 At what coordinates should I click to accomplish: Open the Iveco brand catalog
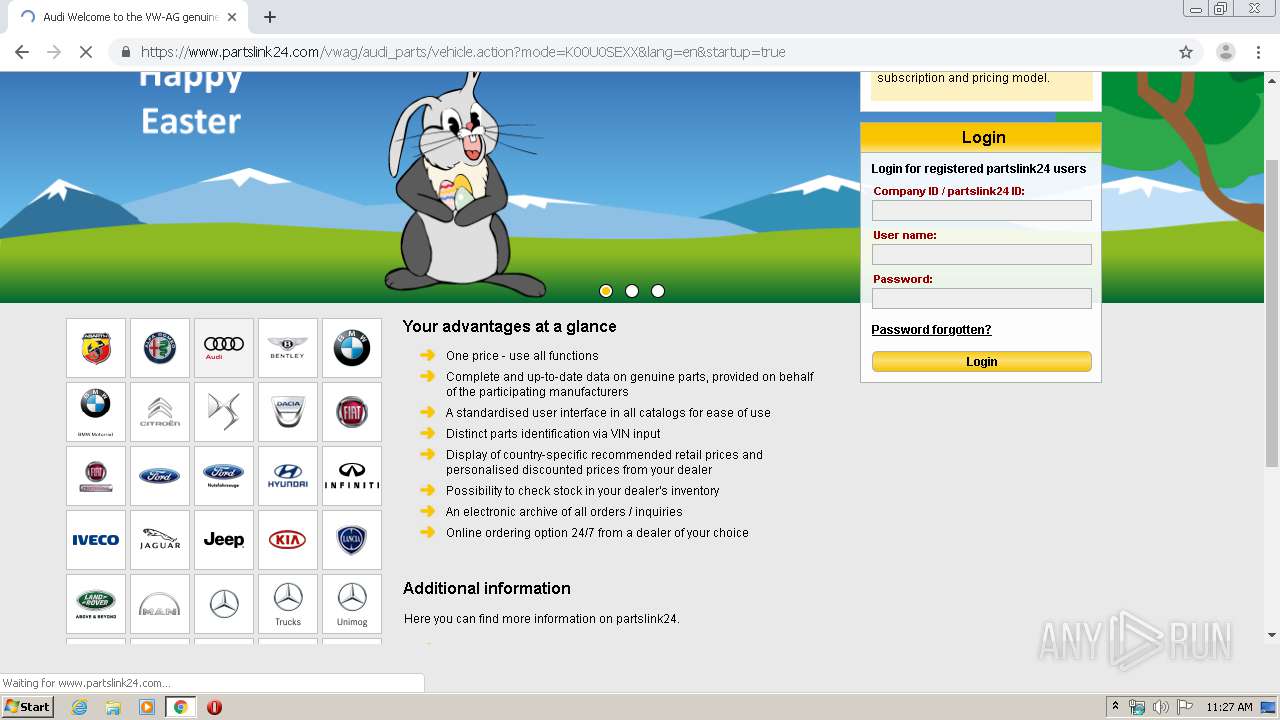96,540
